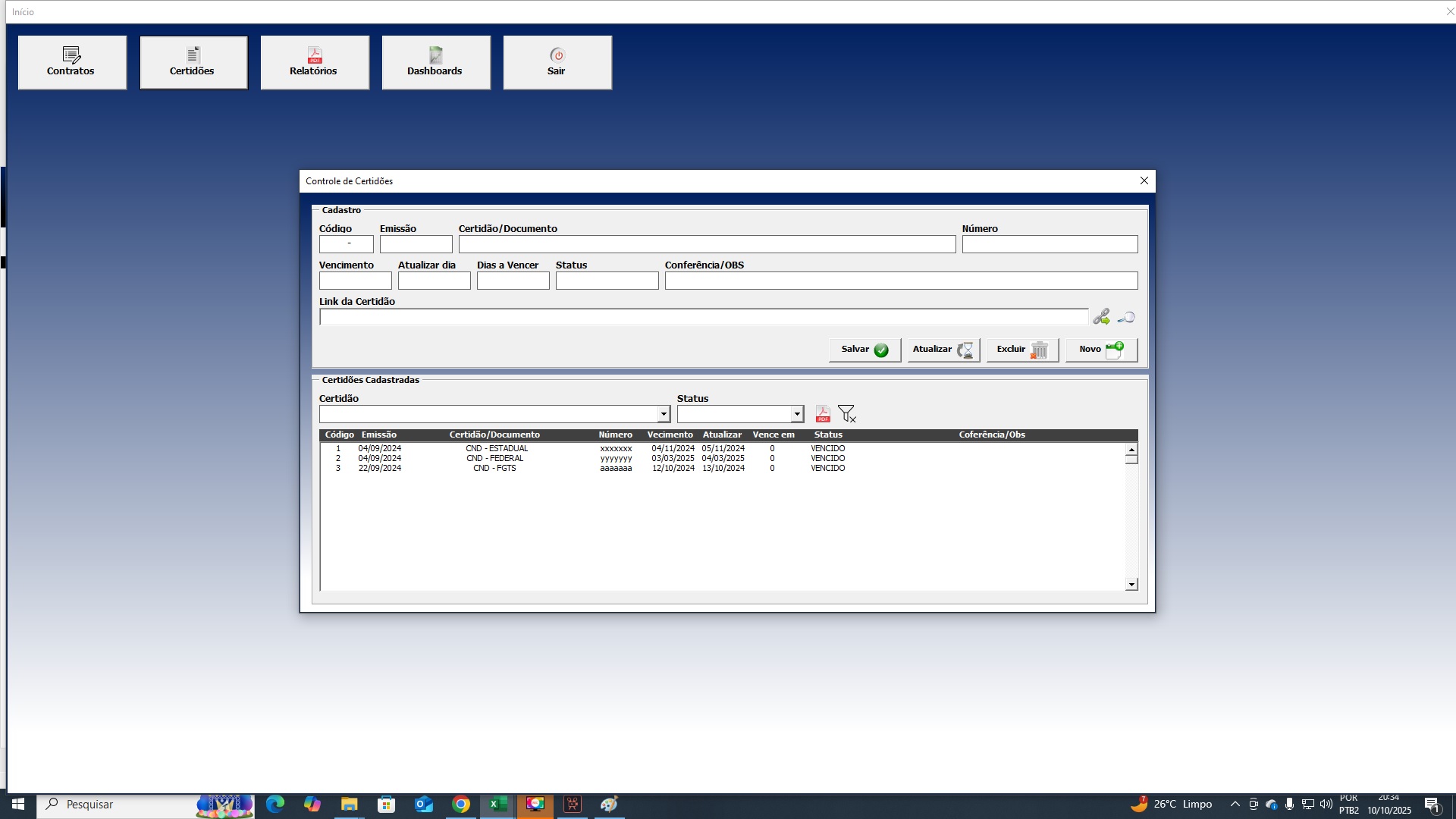Click the Status field in Cadastro
This screenshot has width=1456, height=819.
pos(607,281)
